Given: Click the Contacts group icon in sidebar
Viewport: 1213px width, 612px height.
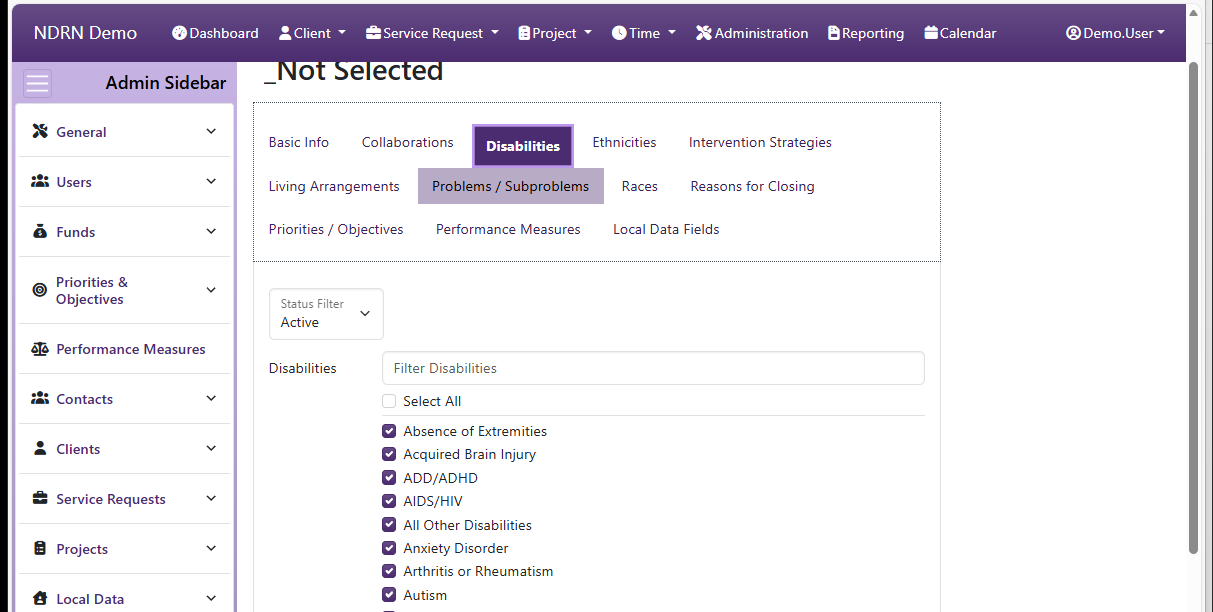Looking at the screenshot, I should pyautogui.click(x=40, y=399).
